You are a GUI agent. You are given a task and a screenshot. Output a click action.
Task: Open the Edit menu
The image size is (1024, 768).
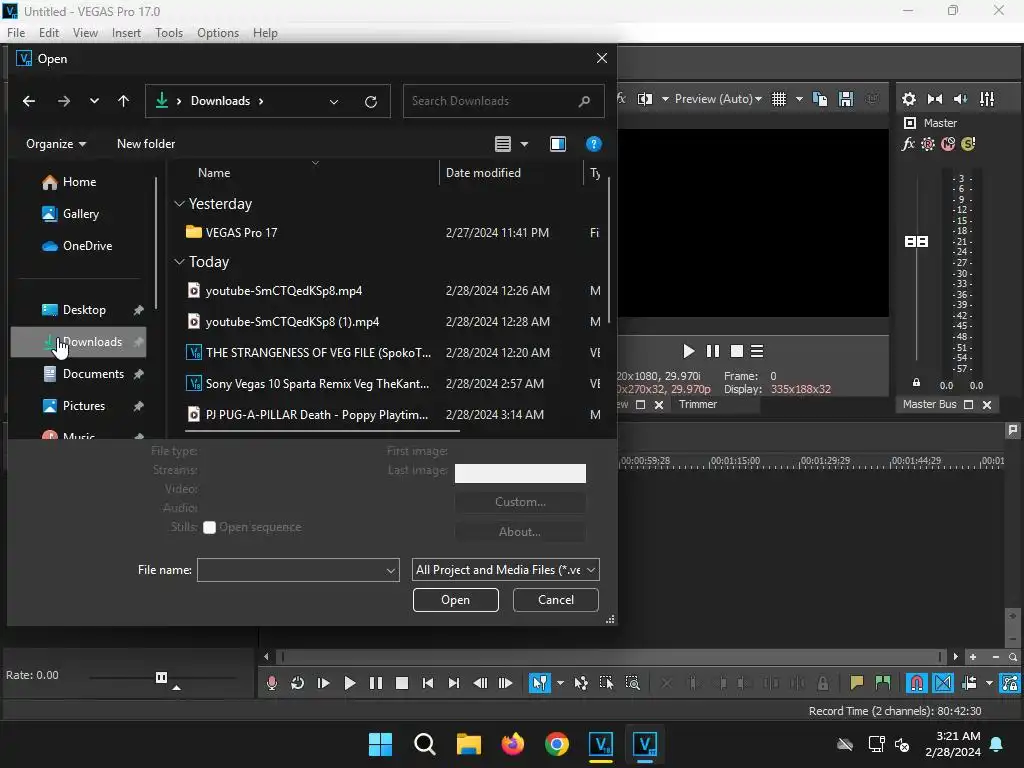48,33
